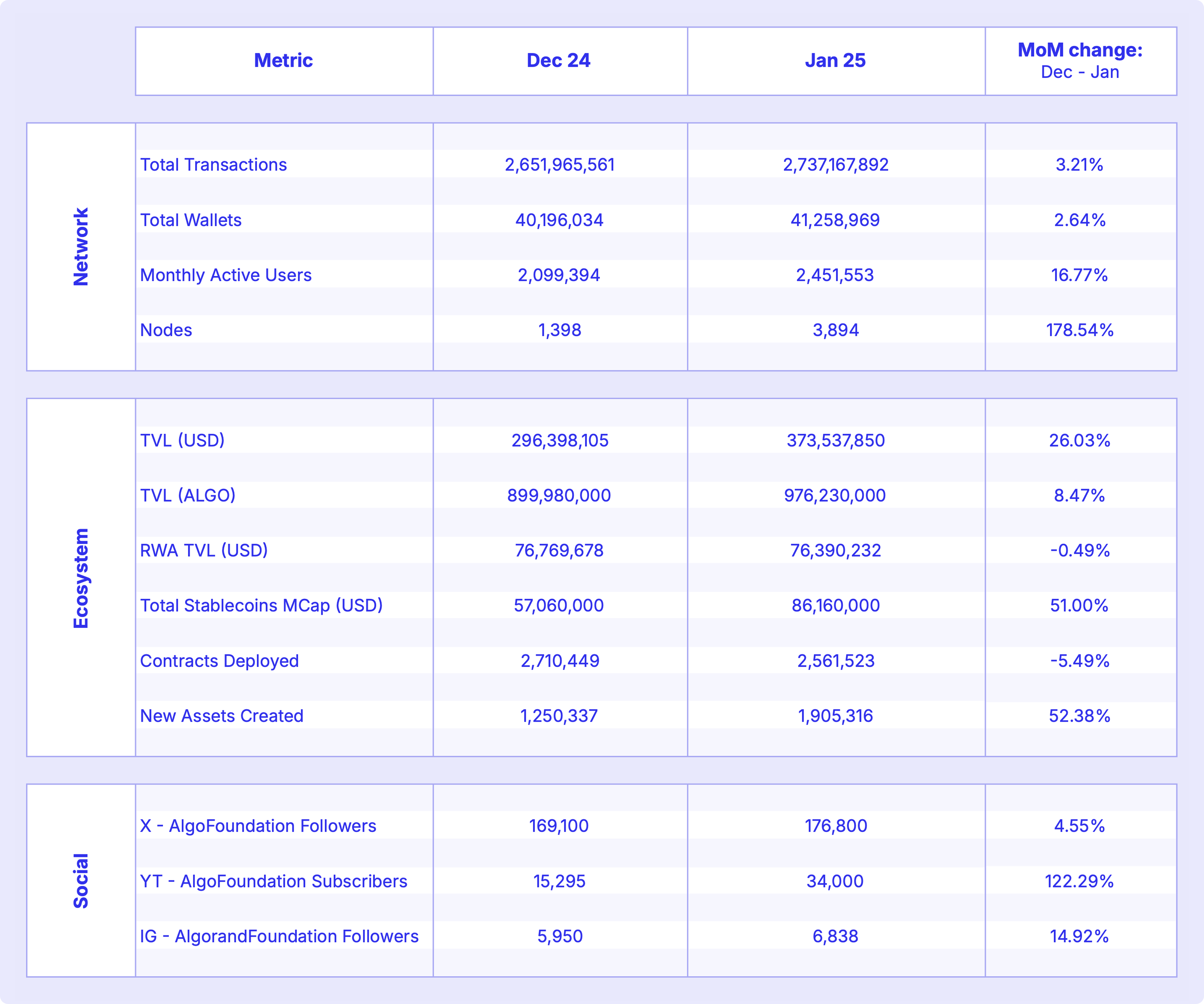
Task: Select the value 57,060,000
Action: click(559, 605)
